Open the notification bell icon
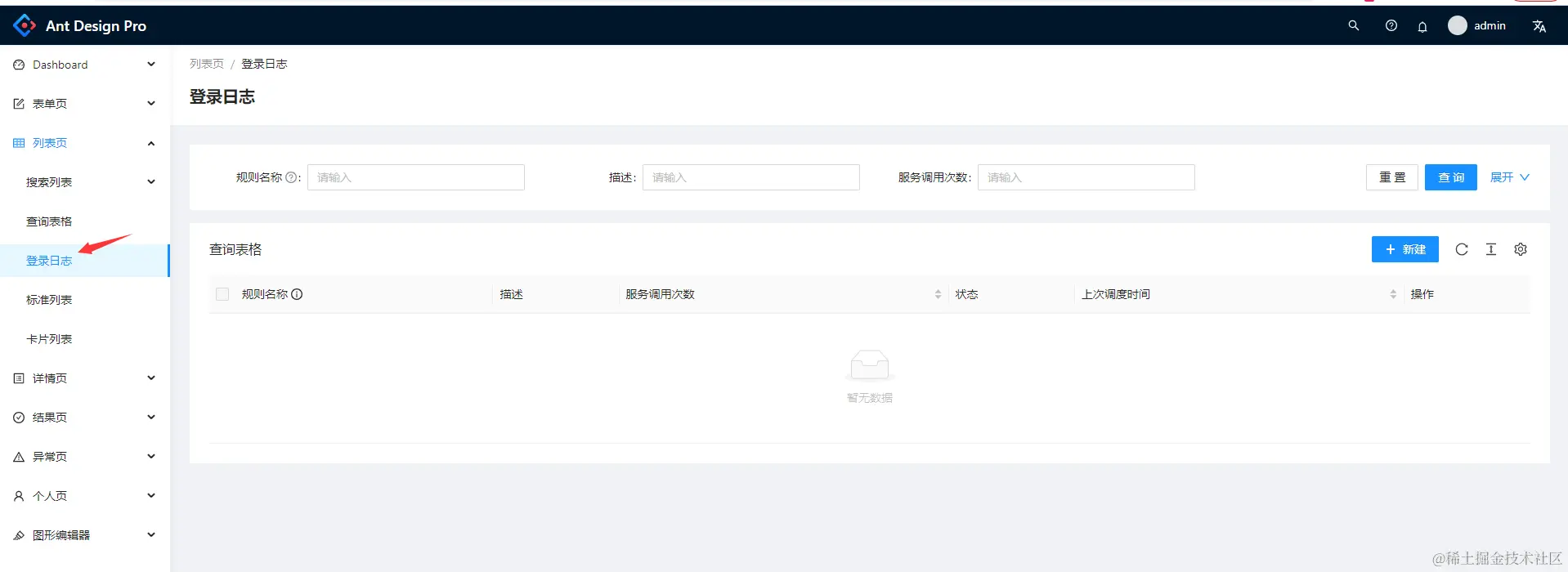 coord(1422,26)
